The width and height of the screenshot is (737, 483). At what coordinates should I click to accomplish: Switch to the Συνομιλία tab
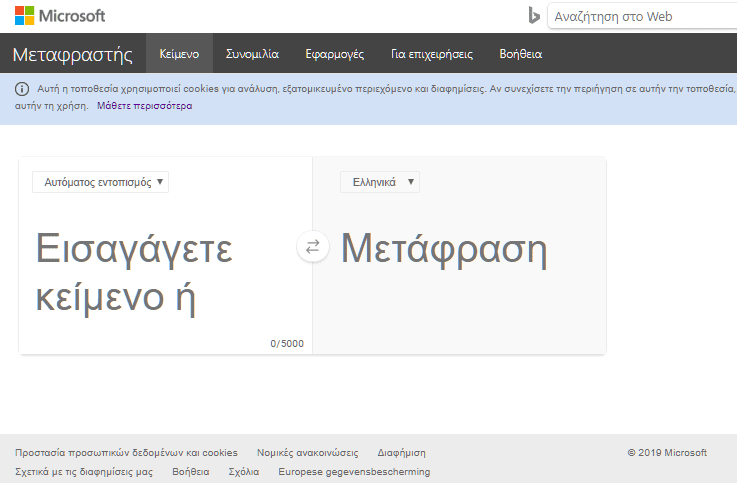pos(252,54)
